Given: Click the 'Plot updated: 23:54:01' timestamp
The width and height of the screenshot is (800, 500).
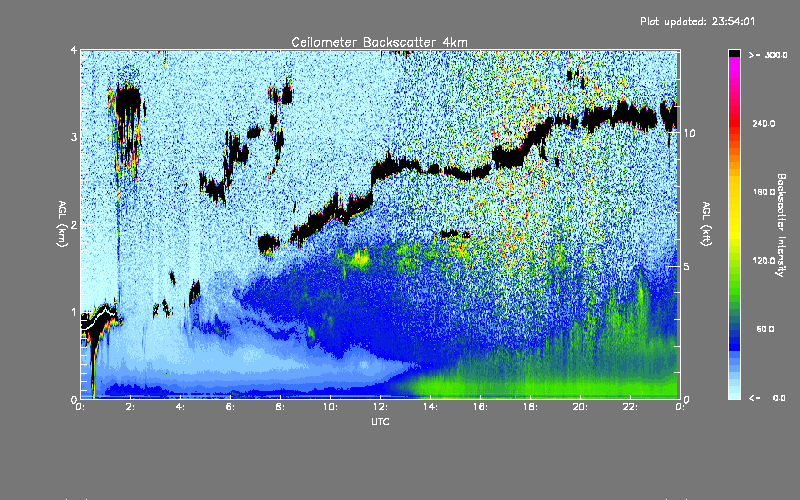Looking at the screenshot, I should pos(697,21).
